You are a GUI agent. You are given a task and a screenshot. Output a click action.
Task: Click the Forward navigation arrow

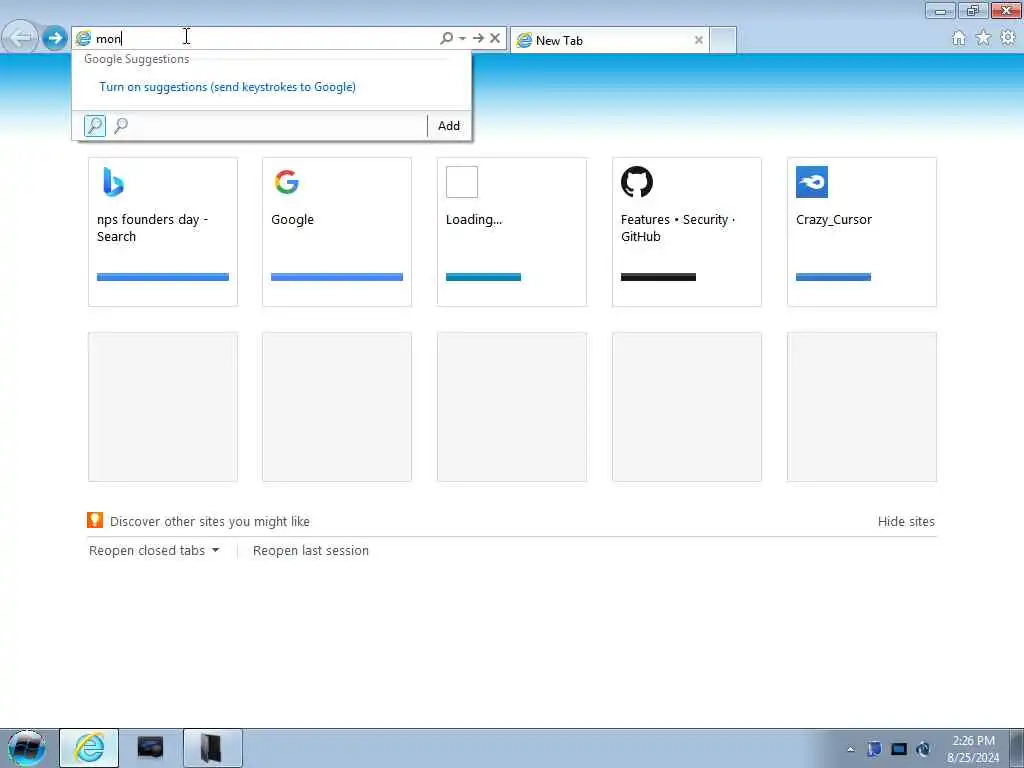coord(55,38)
